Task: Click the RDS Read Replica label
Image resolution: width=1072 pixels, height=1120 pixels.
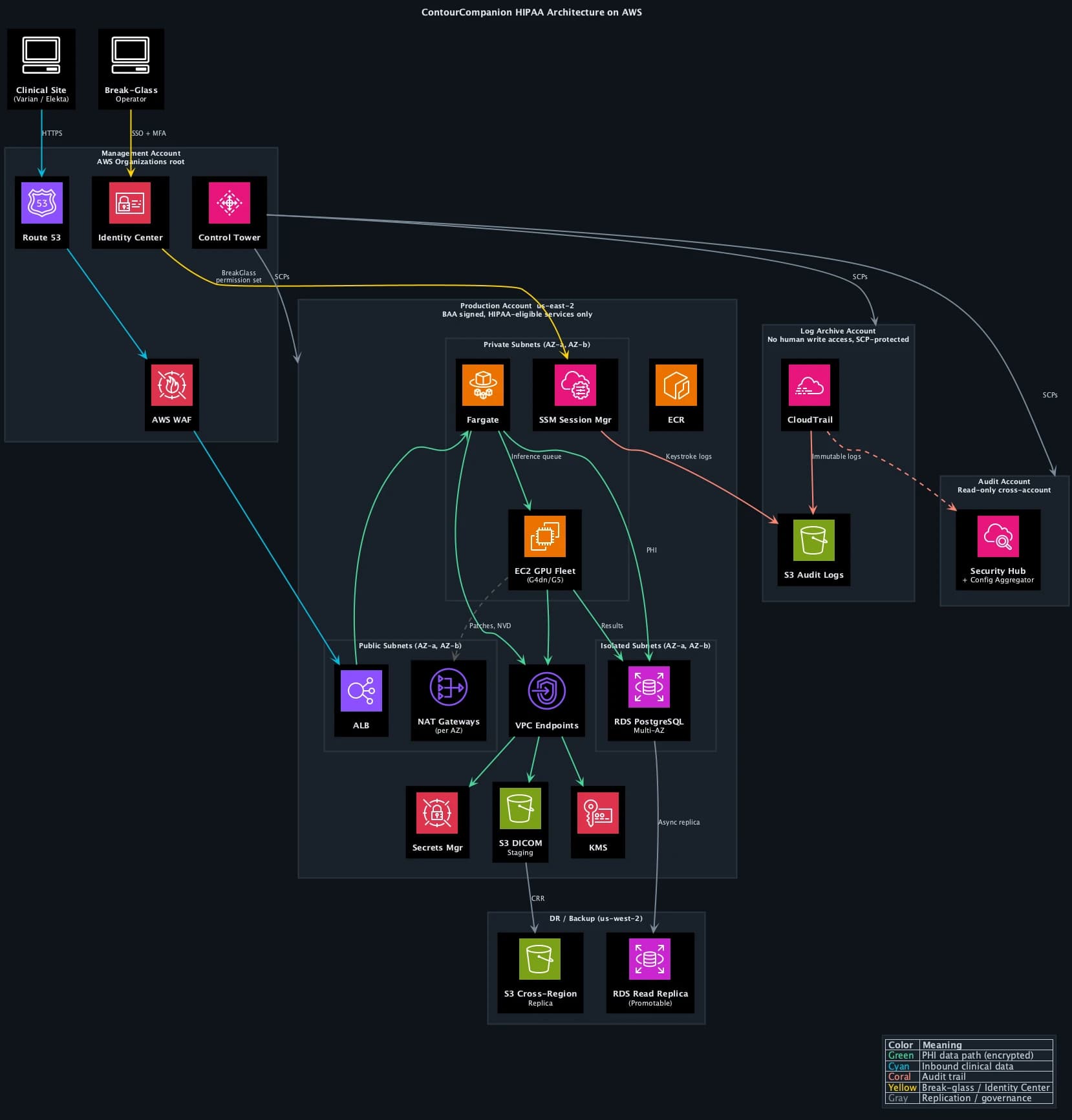Action: [x=650, y=993]
